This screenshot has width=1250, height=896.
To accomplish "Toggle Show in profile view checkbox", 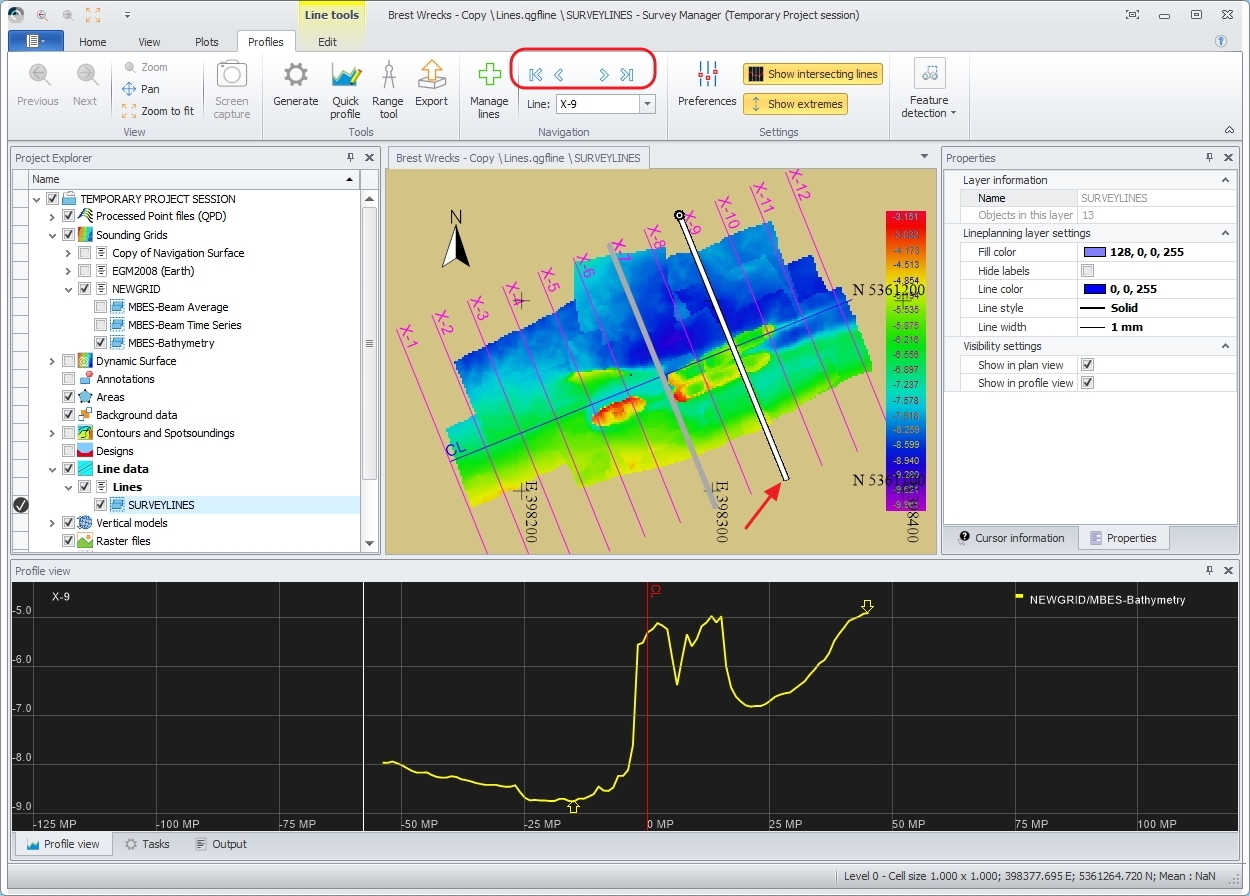I will point(1087,383).
